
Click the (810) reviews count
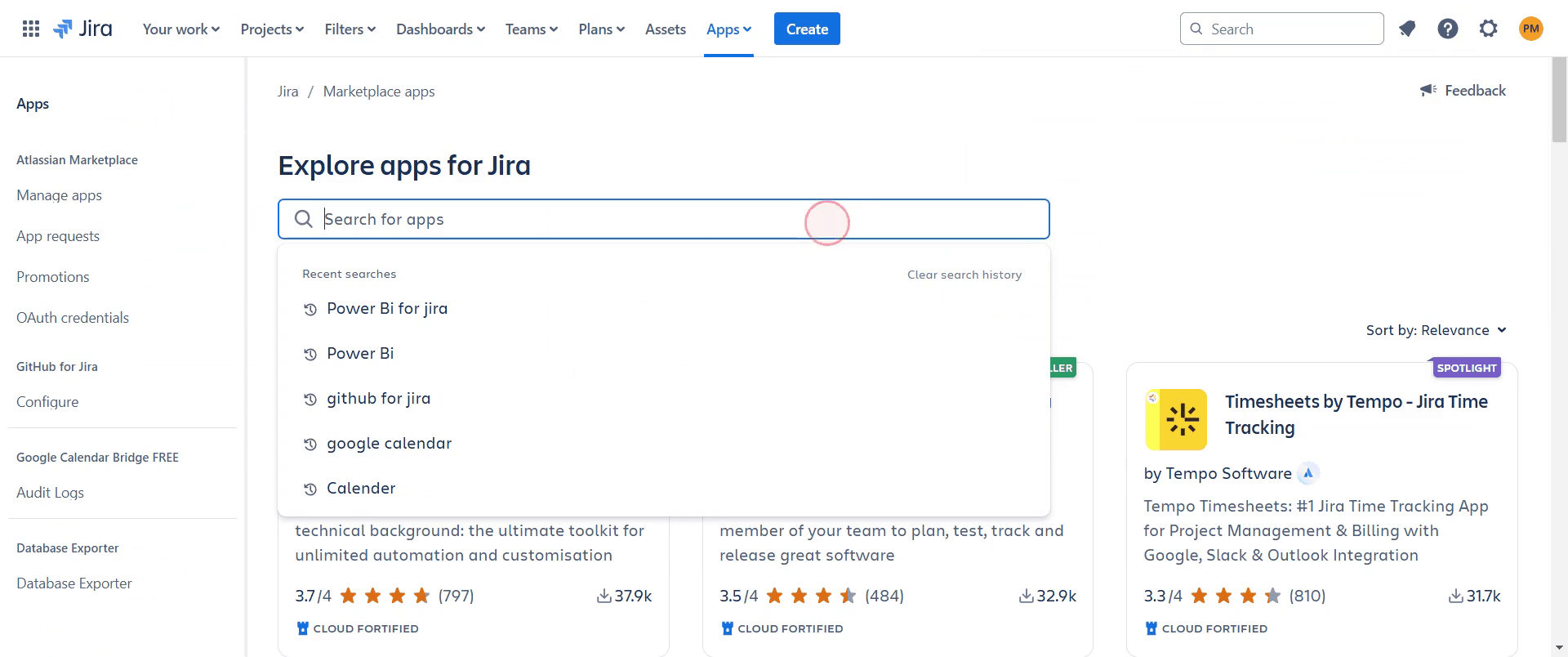1307,596
